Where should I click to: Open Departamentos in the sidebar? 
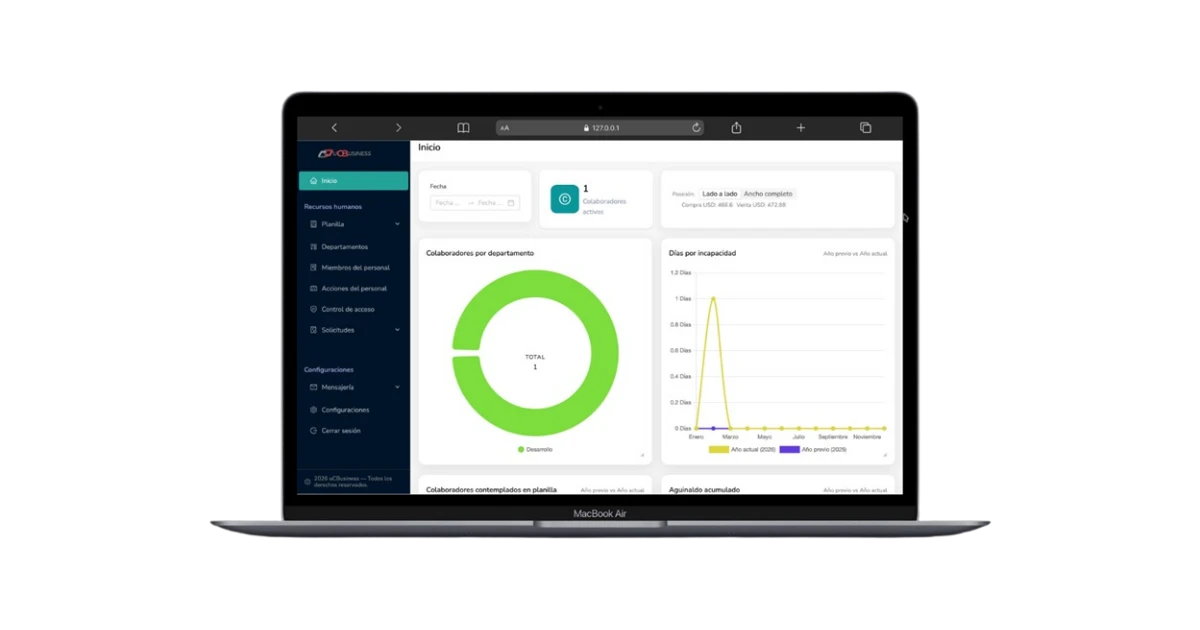coord(353,247)
